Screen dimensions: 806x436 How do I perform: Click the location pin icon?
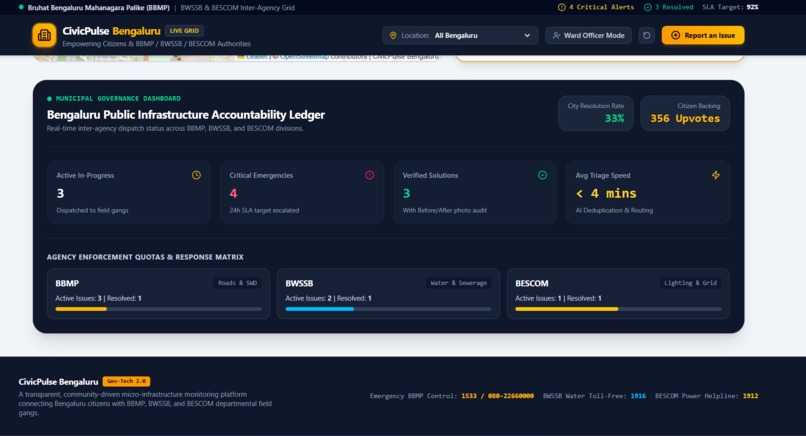393,35
